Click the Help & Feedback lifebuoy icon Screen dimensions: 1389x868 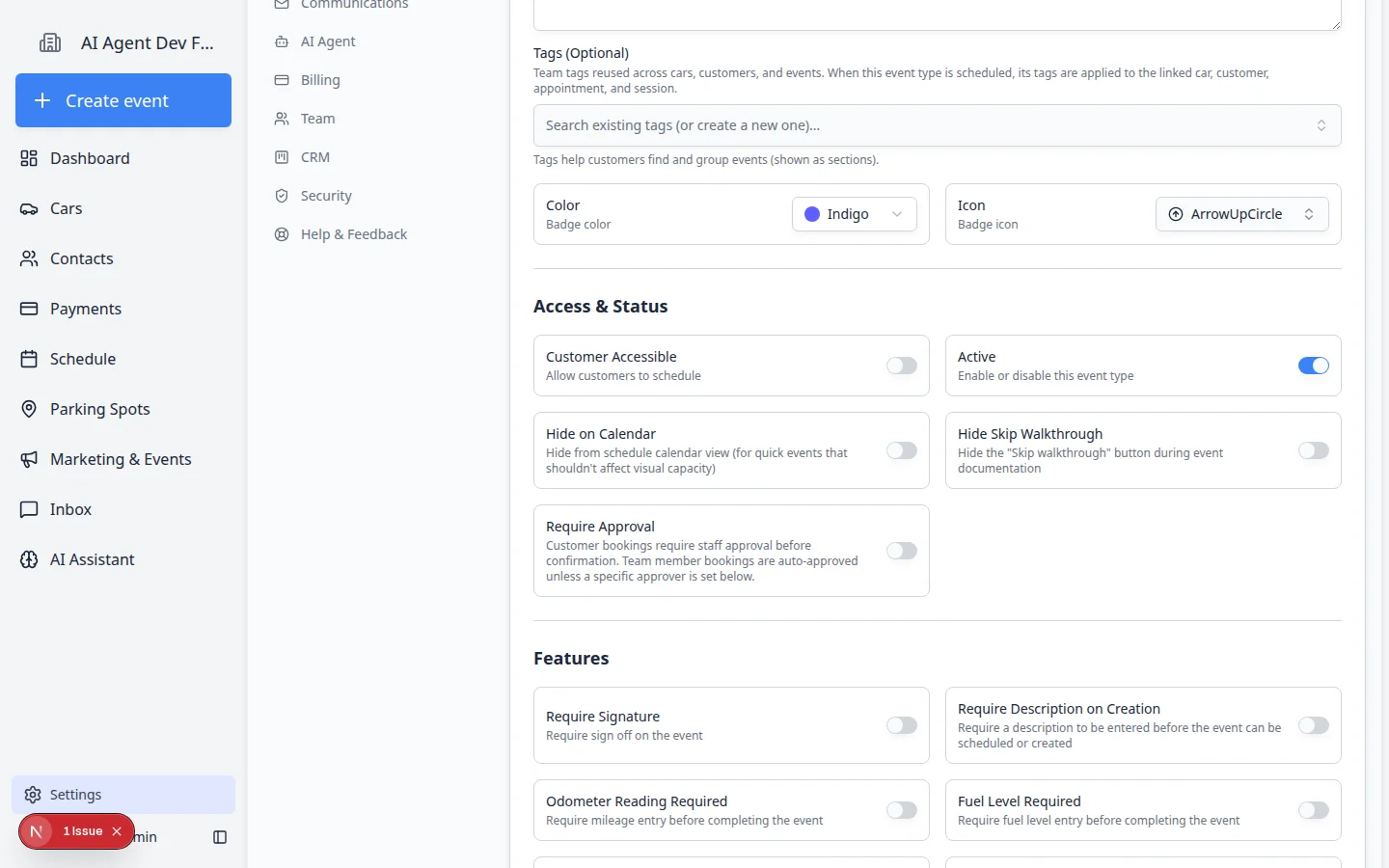point(282,234)
